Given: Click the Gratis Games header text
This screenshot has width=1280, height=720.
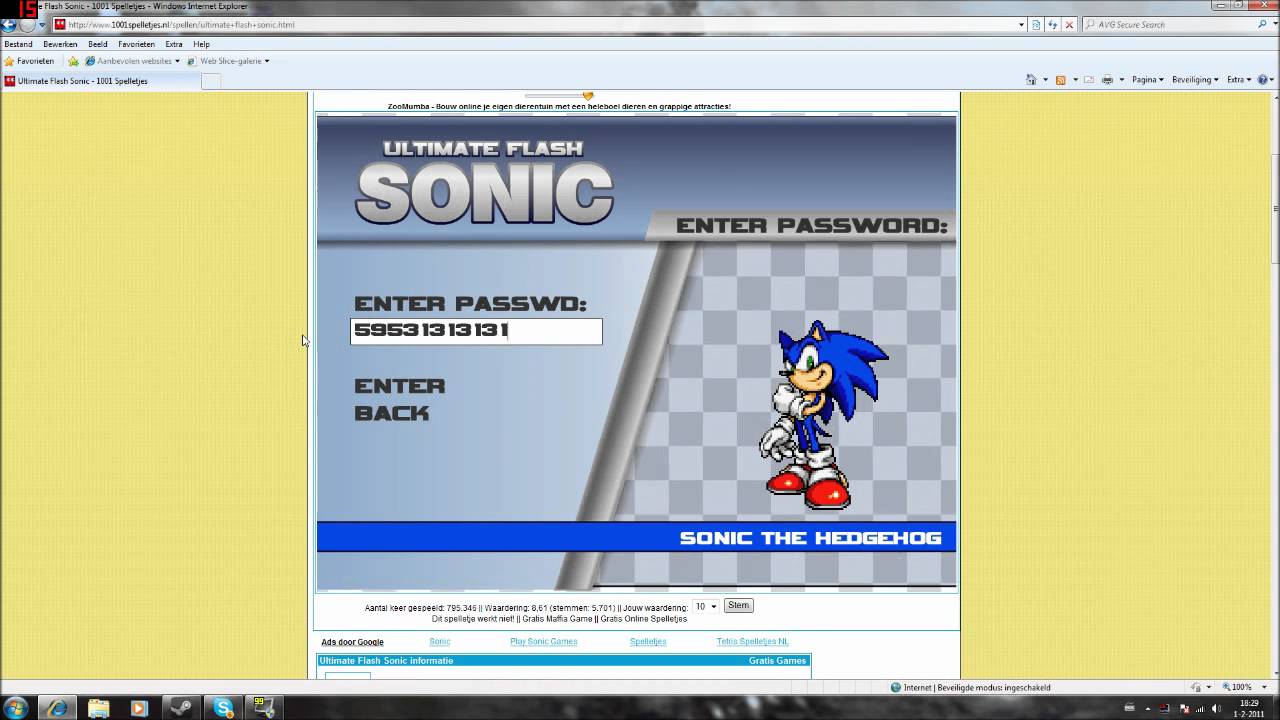Looking at the screenshot, I should [777, 661].
